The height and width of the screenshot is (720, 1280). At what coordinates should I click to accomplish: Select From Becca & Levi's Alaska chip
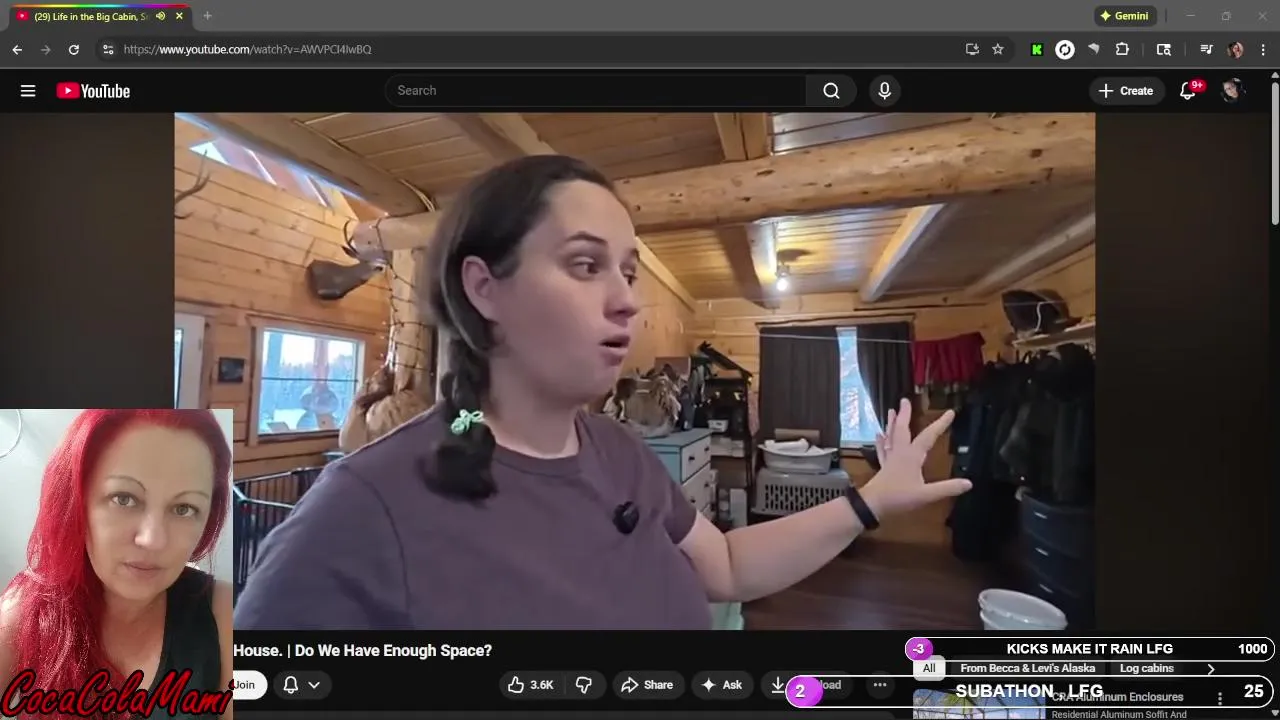tap(1027, 669)
